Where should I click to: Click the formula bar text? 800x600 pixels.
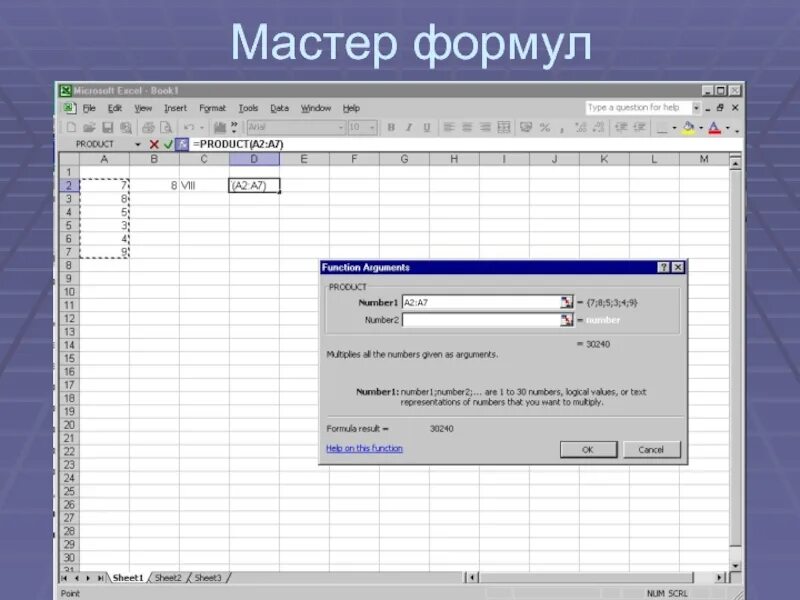pyautogui.click(x=238, y=144)
